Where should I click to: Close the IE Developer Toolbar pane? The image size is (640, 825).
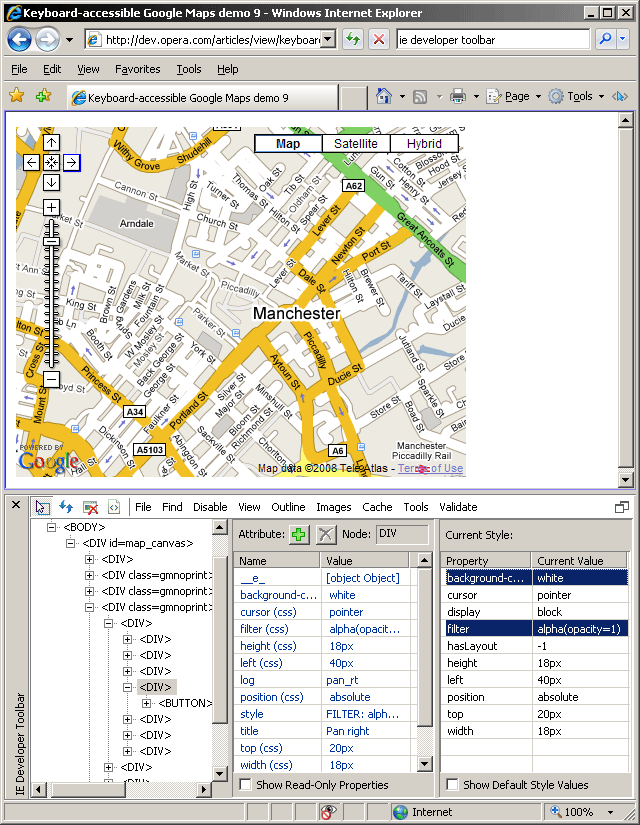(x=16, y=505)
